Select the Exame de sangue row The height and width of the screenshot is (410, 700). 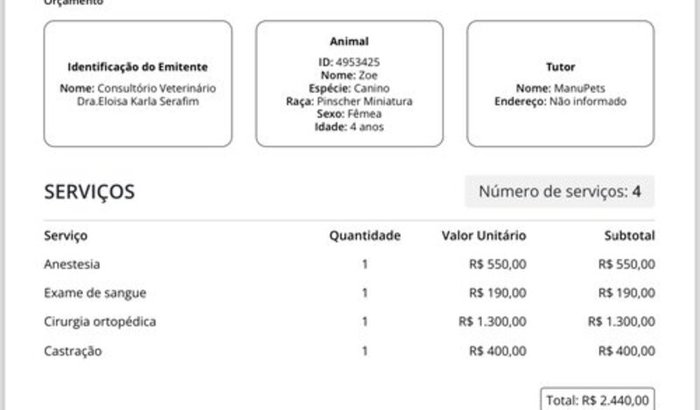[349, 293]
